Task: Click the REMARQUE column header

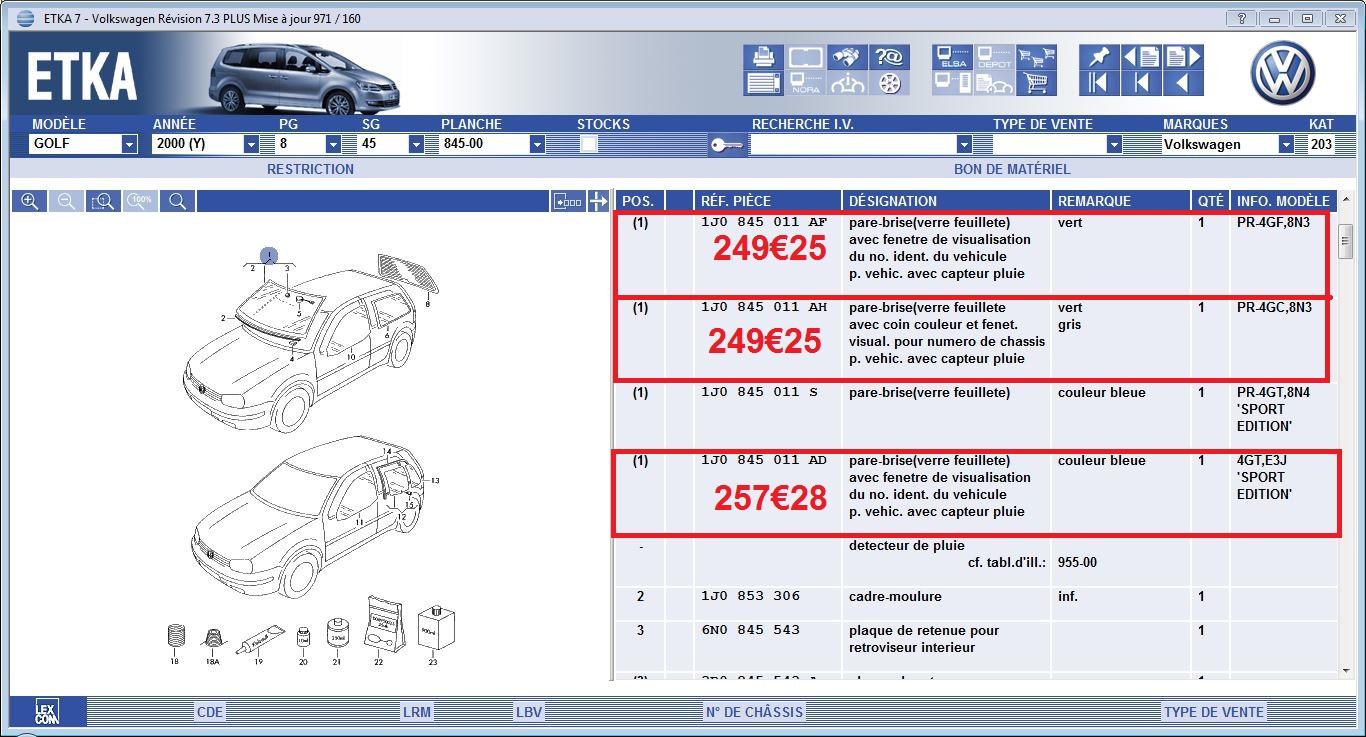Action: (1121, 201)
